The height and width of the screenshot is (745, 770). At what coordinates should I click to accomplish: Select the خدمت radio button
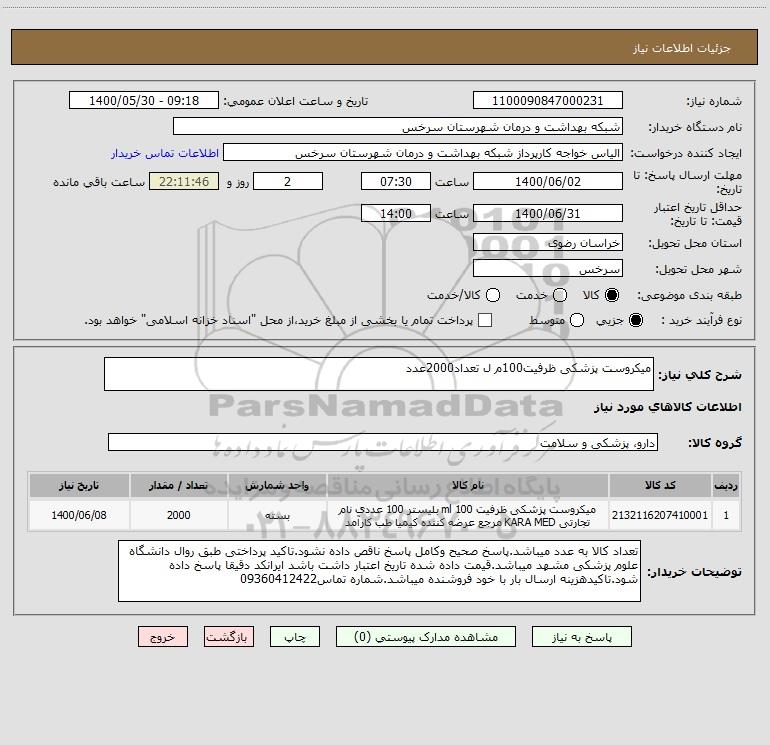coord(560,295)
